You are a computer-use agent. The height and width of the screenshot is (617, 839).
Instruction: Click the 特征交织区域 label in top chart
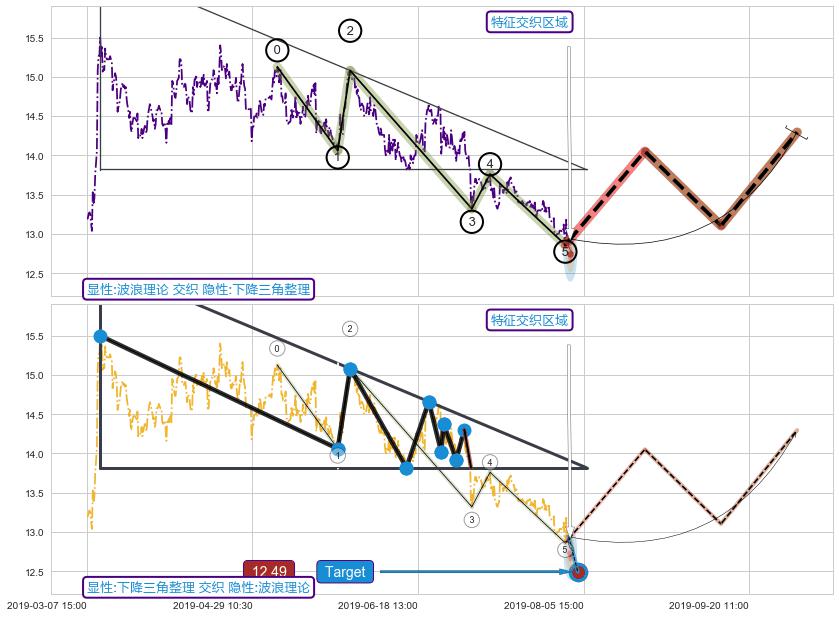[530, 22]
